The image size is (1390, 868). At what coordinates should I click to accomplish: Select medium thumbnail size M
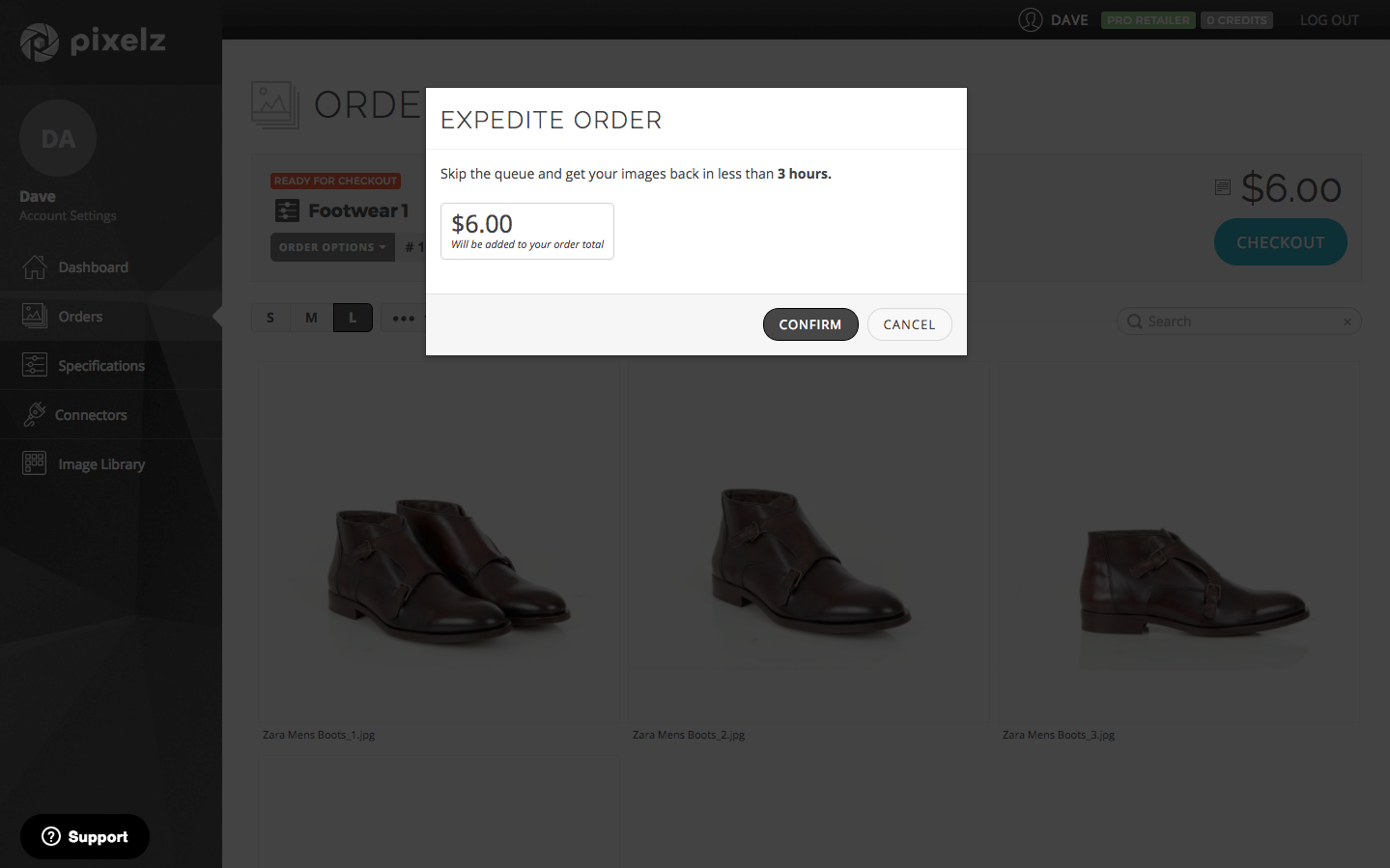point(311,318)
